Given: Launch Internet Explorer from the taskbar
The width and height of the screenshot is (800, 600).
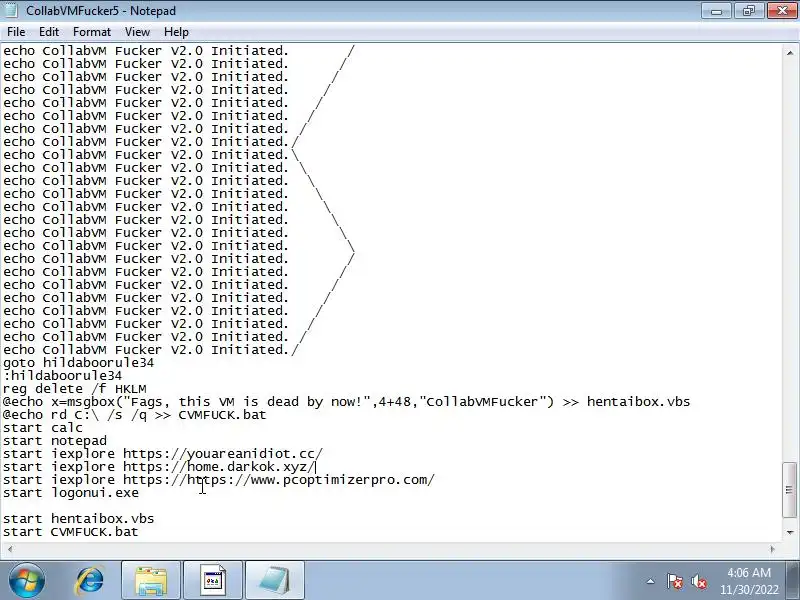Looking at the screenshot, I should pyautogui.click(x=89, y=581).
